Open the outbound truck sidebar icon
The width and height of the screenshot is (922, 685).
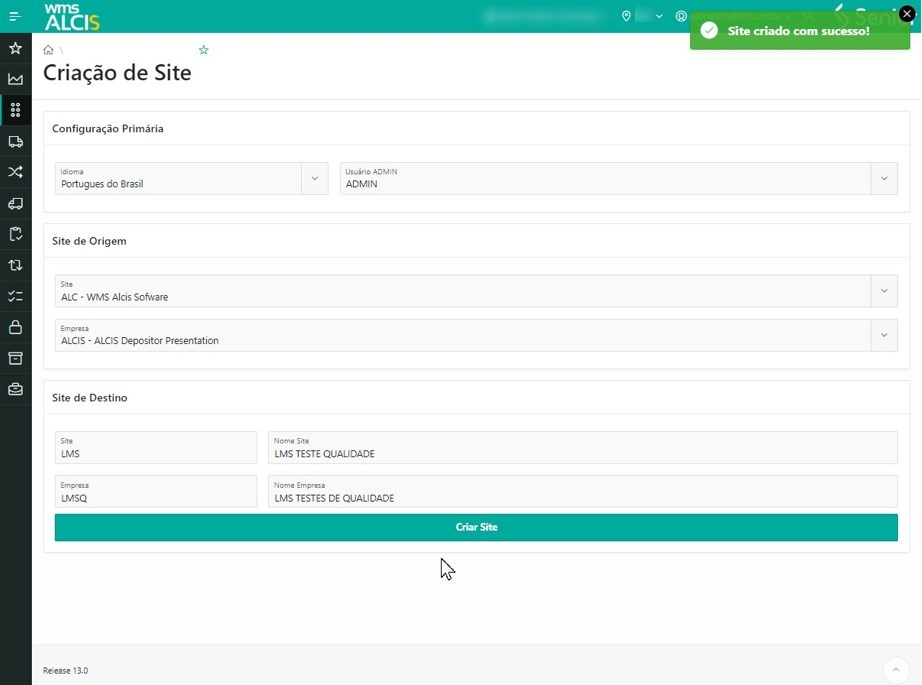15,203
